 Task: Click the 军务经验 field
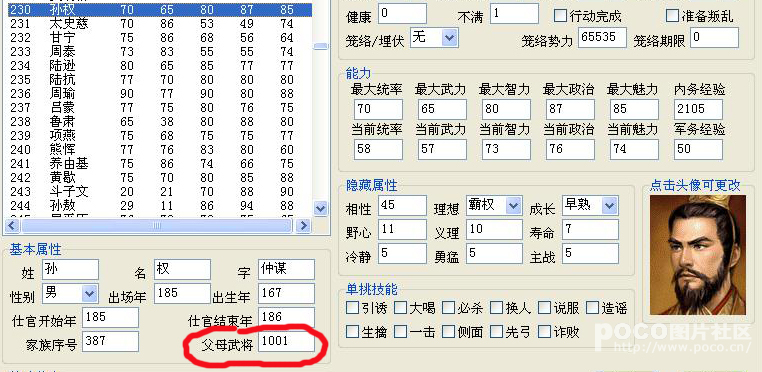698,149
